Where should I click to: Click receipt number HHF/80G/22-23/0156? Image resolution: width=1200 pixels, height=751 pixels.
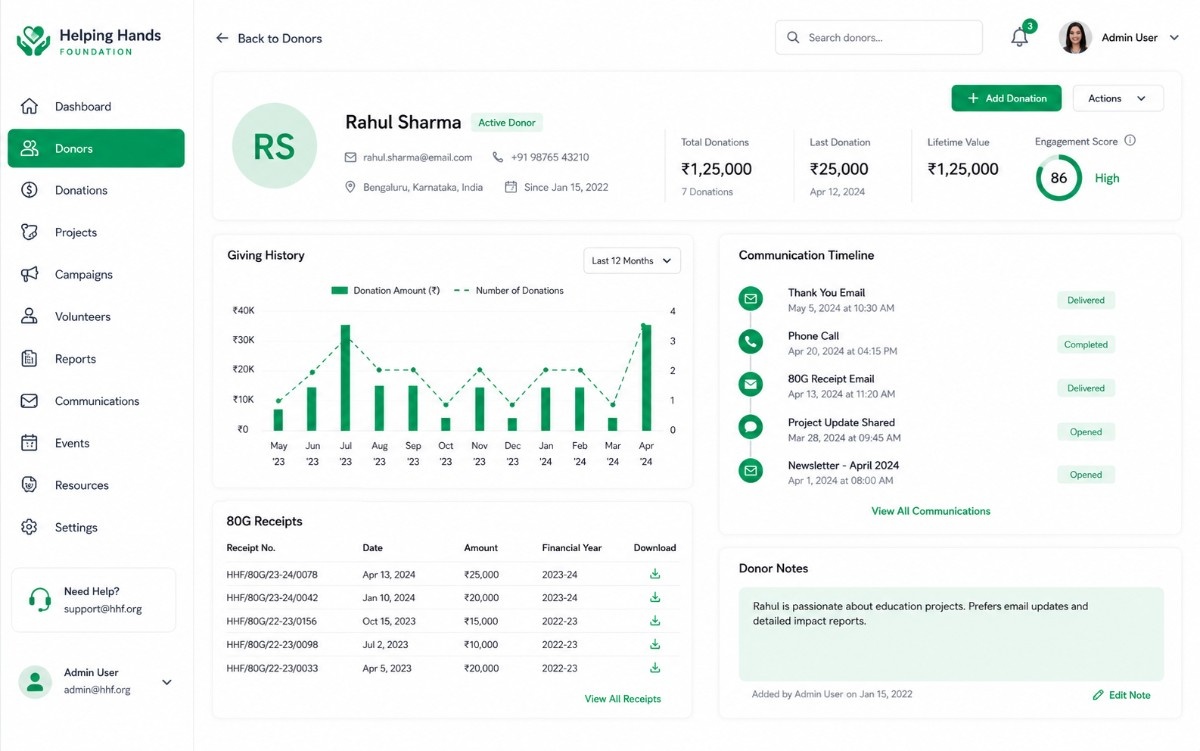(272, 621)
